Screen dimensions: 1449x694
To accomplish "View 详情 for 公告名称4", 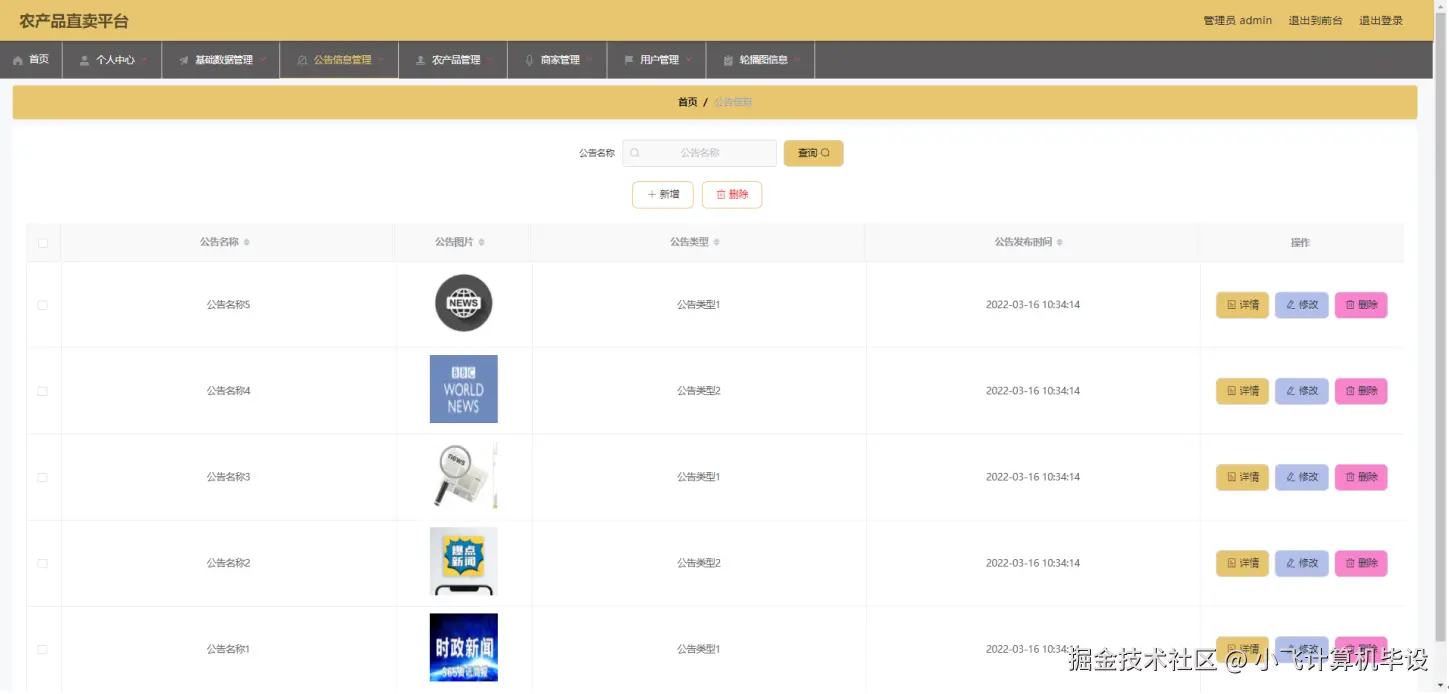I will [x=1242, y=391].
